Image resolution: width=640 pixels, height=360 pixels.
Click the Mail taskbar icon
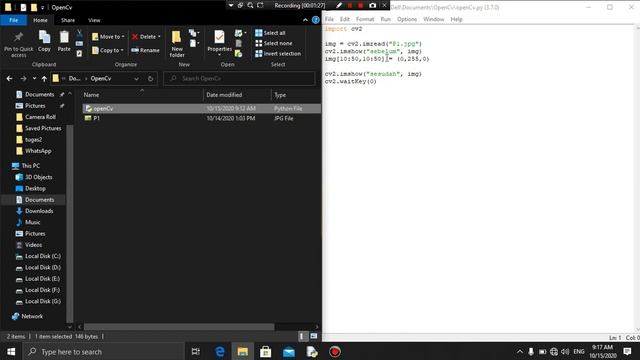(289, 351)
